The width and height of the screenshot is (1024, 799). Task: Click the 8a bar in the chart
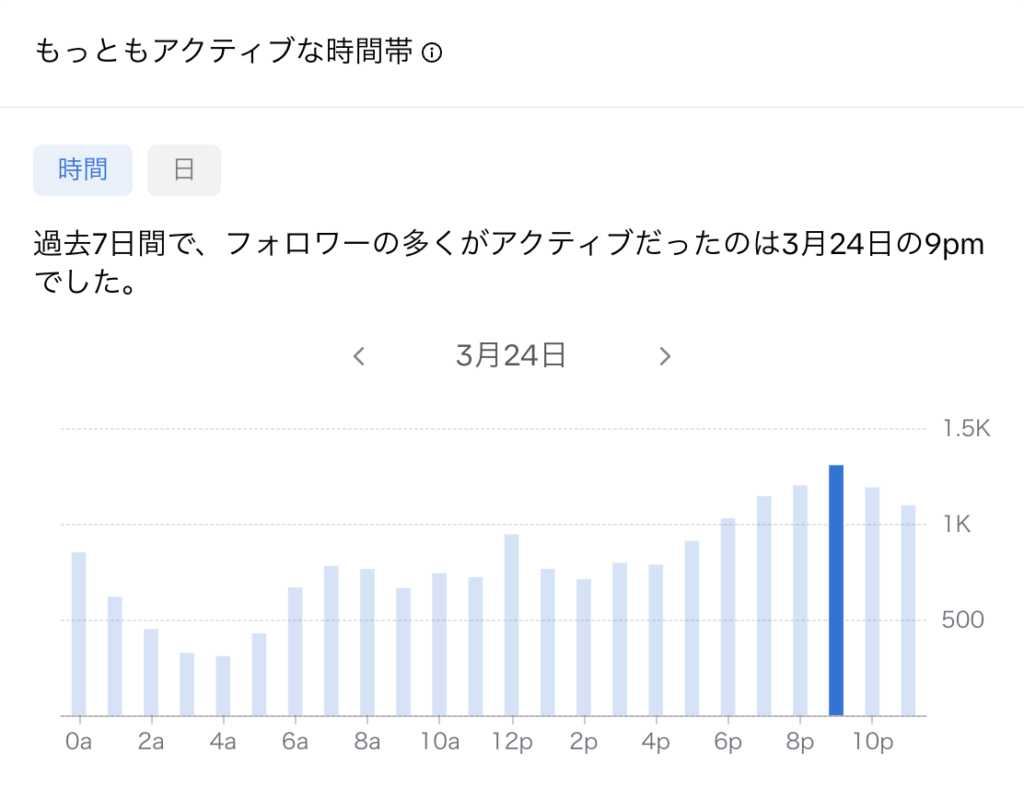tap(367, 642)
